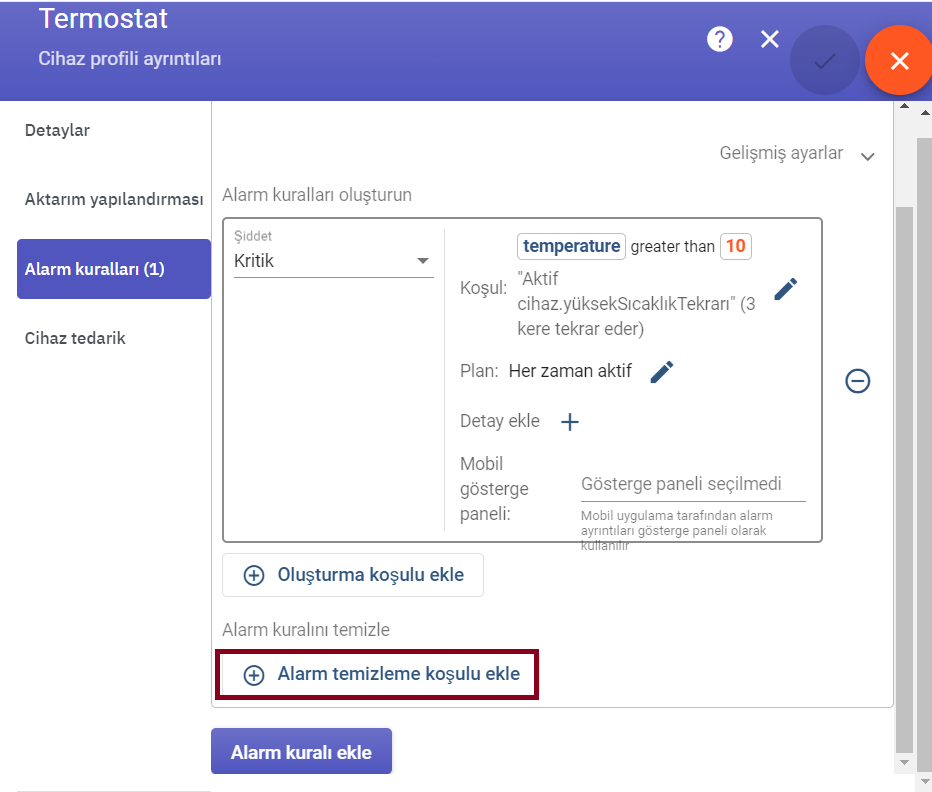Click the Detay ekle label

500,421
